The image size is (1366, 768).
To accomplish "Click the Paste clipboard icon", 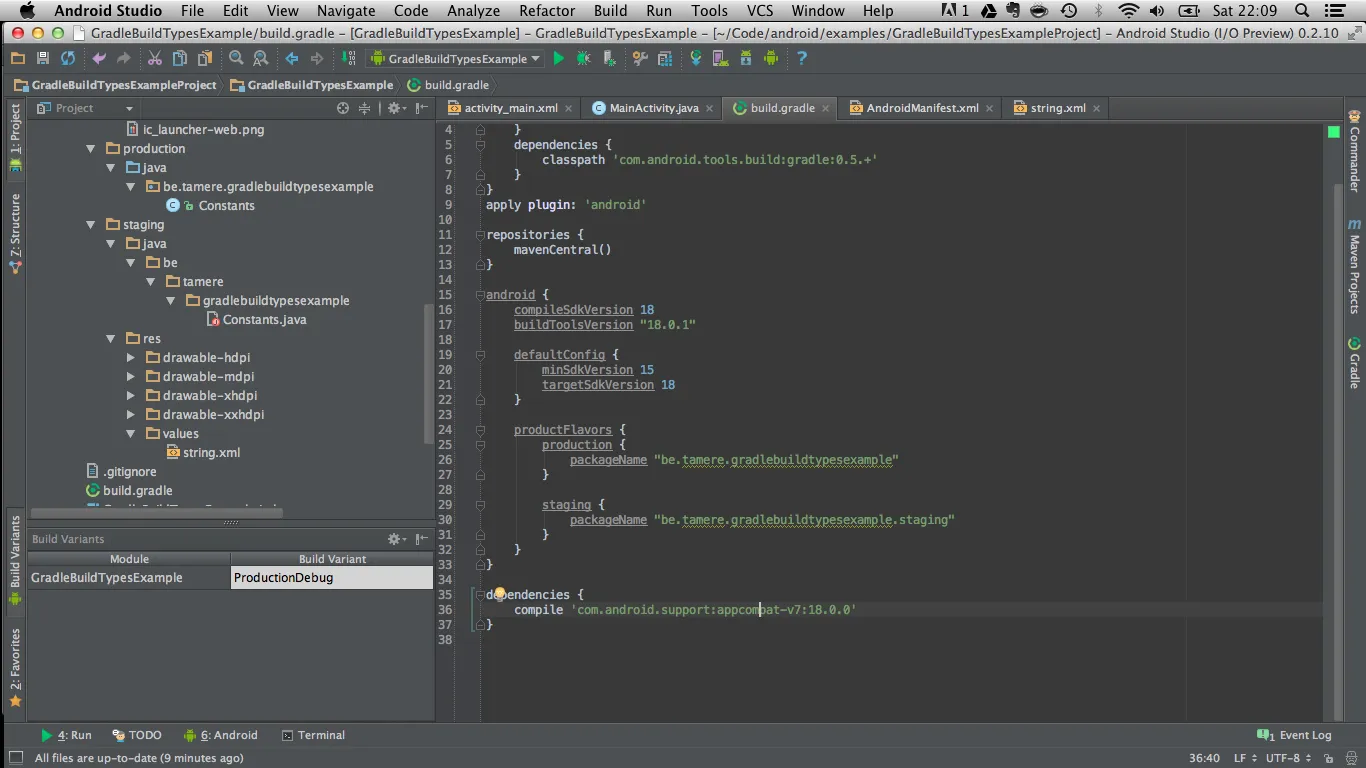I will tap(204, 59).
